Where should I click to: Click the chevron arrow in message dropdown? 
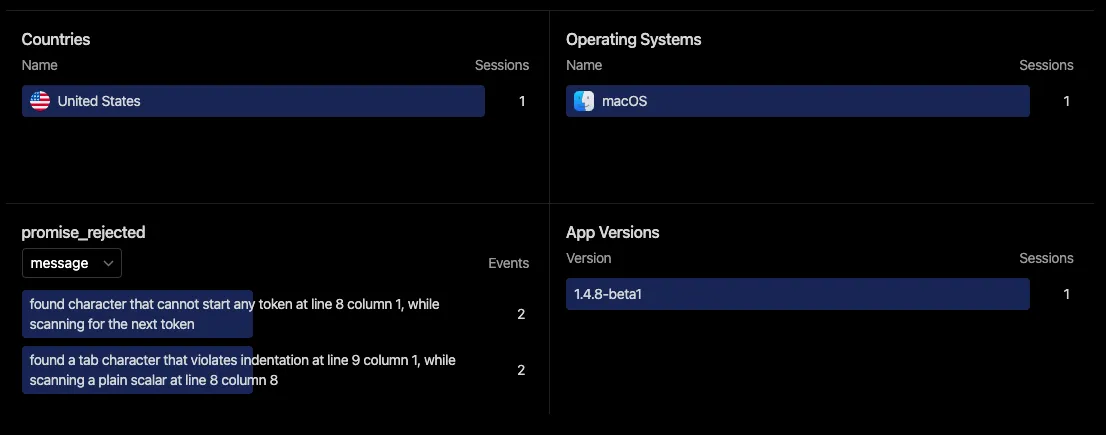point(108,263)
